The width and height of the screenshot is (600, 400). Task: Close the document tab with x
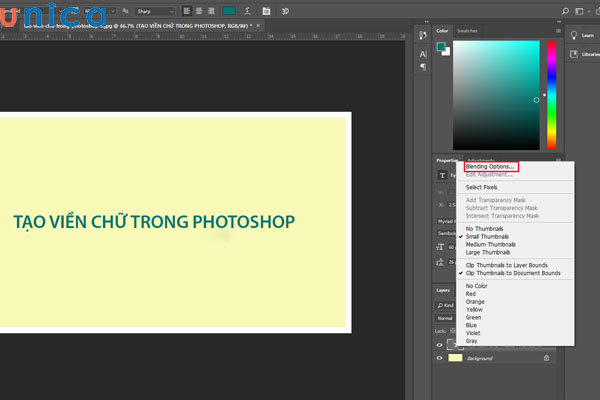258,26
